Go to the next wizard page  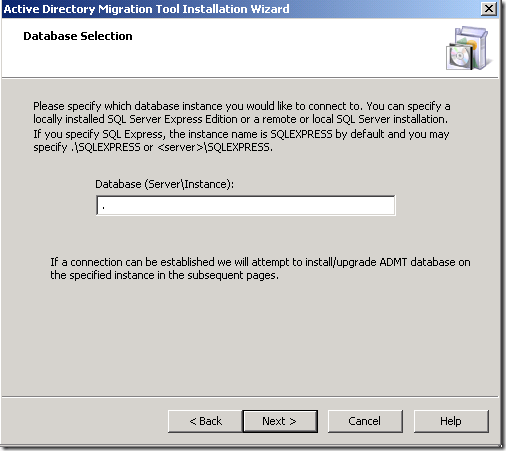[280, 421]
